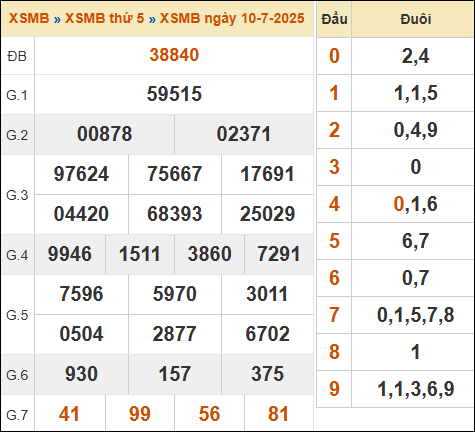
Task: Select head digit 7 row
Action: click(x=395, y=315)
